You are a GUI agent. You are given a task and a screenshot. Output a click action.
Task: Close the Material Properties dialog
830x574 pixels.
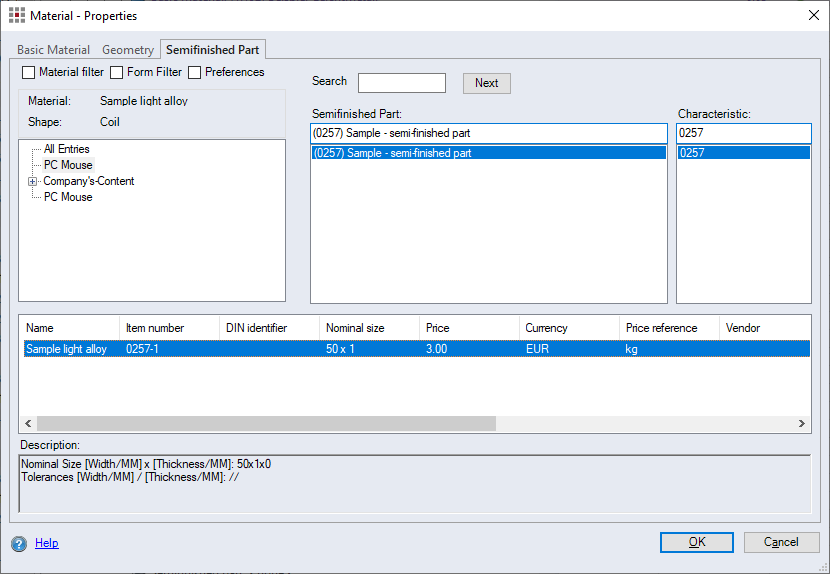click(x=812, y=15)
